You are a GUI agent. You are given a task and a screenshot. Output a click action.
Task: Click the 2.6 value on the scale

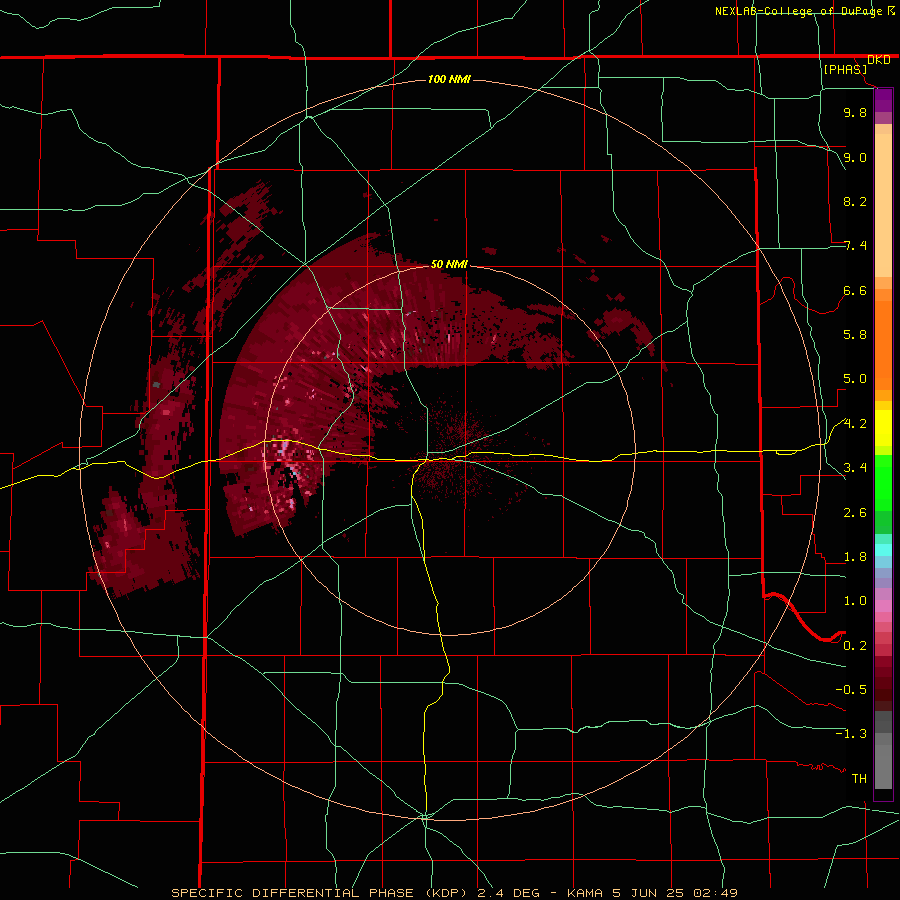point(855,513)
